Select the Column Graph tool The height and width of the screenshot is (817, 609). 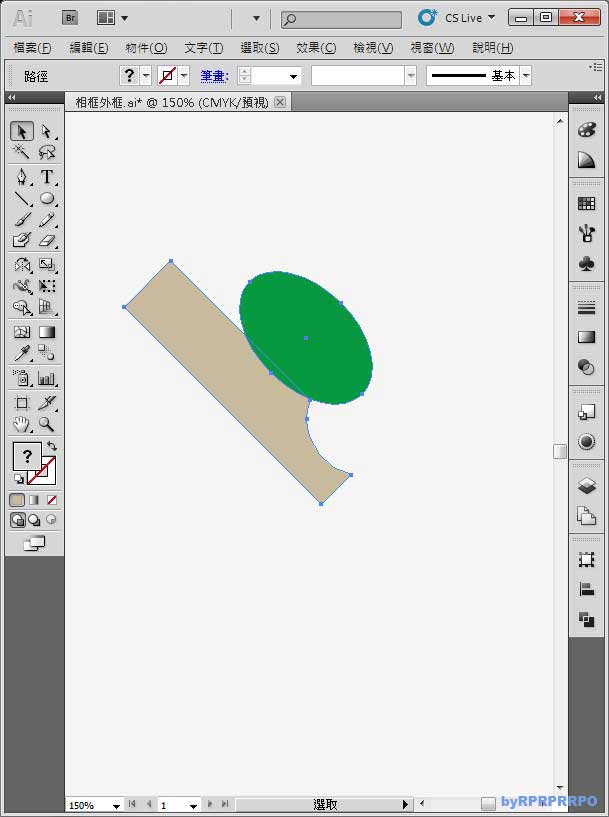[x=46, y=378]
